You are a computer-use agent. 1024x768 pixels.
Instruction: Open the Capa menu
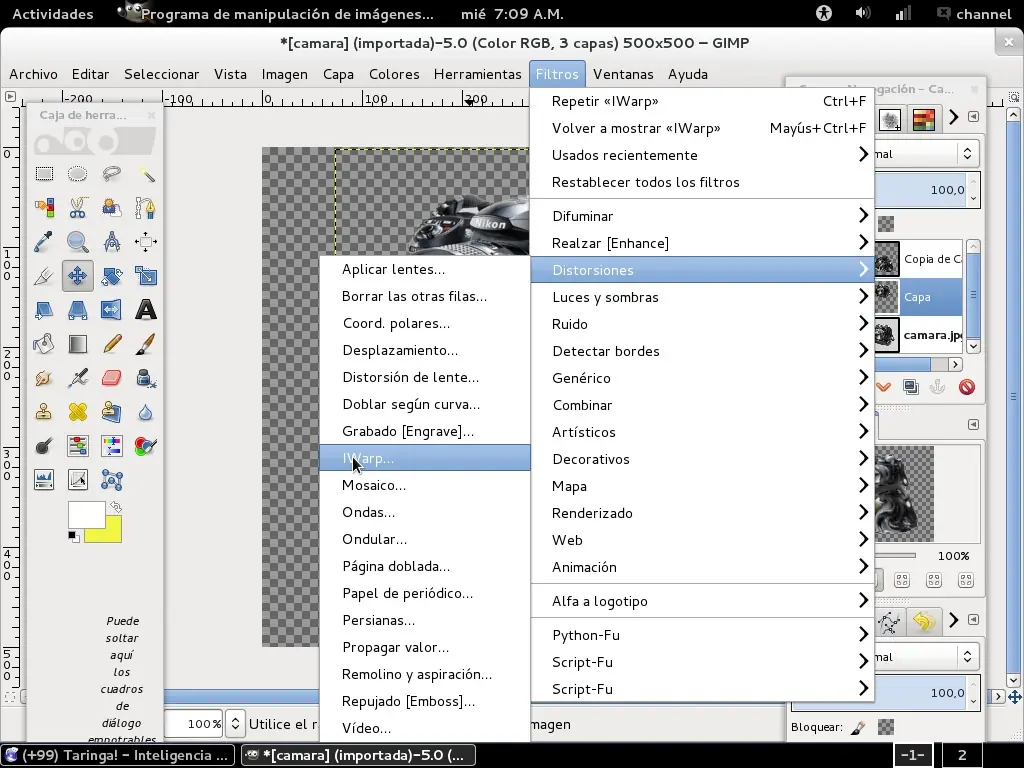338,74
